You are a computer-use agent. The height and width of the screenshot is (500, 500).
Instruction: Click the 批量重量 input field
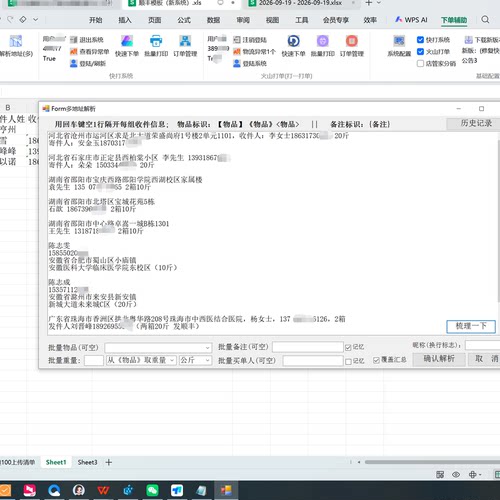pyautogui.click(x=94, y=360)
